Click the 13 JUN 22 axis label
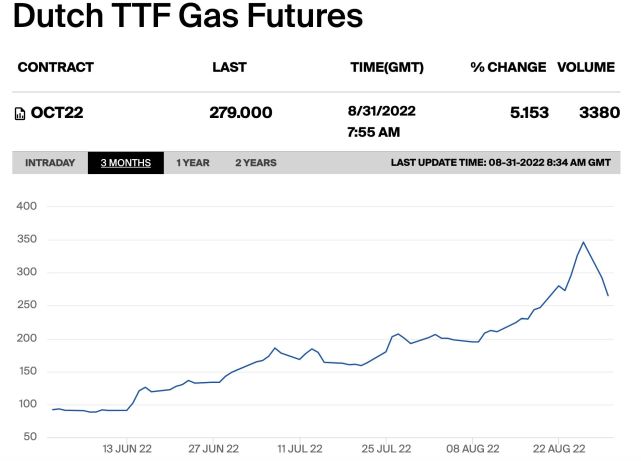This screenshot has width=641, height=461. 126,449
